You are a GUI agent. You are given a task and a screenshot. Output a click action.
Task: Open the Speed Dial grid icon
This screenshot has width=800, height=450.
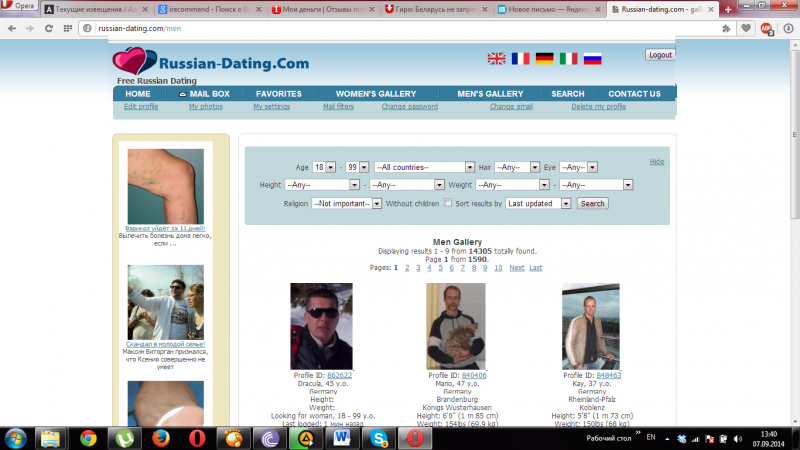click(67, 29)
